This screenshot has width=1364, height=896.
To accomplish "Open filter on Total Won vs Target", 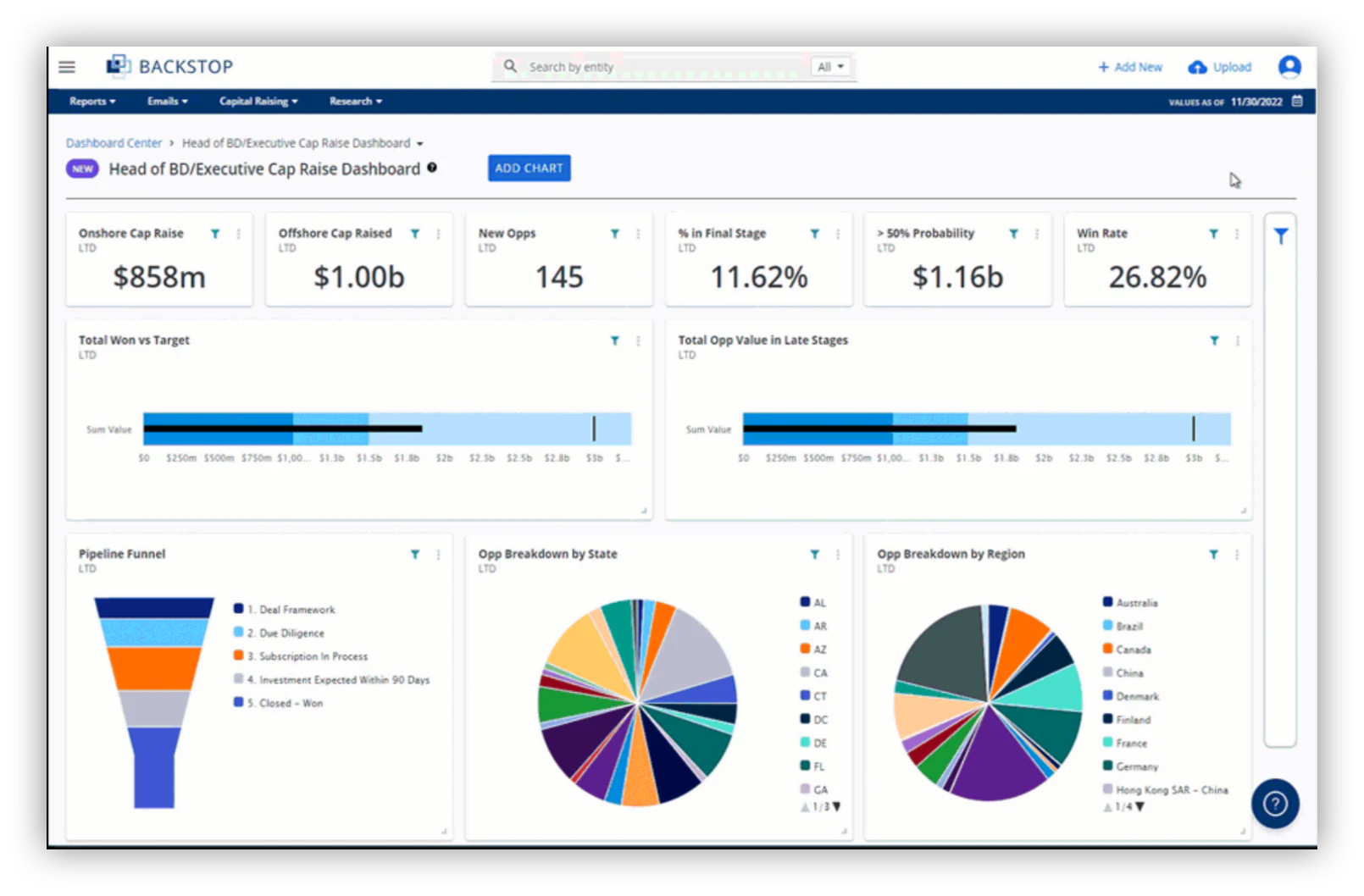I will 615,340.
